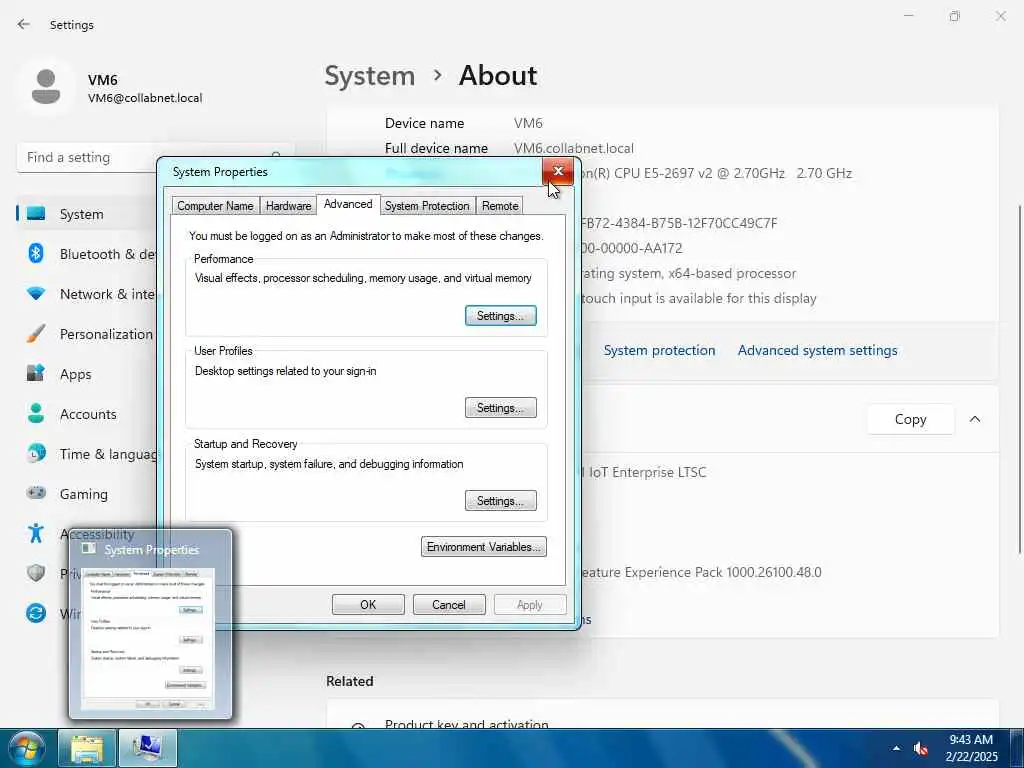
Task: Click the Find a setting search box
Action: [155, 157]
